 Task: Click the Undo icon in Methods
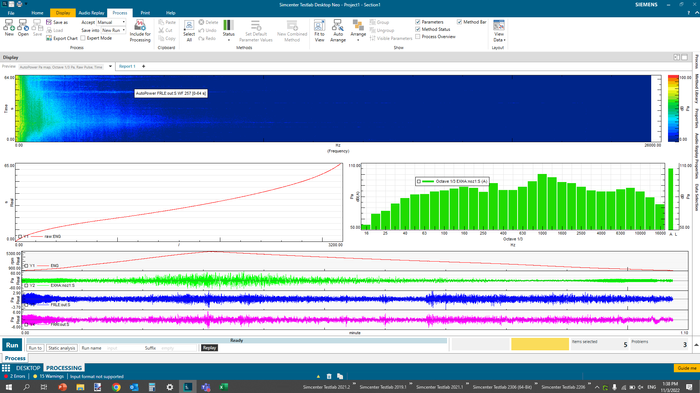(x=201, y=30)
